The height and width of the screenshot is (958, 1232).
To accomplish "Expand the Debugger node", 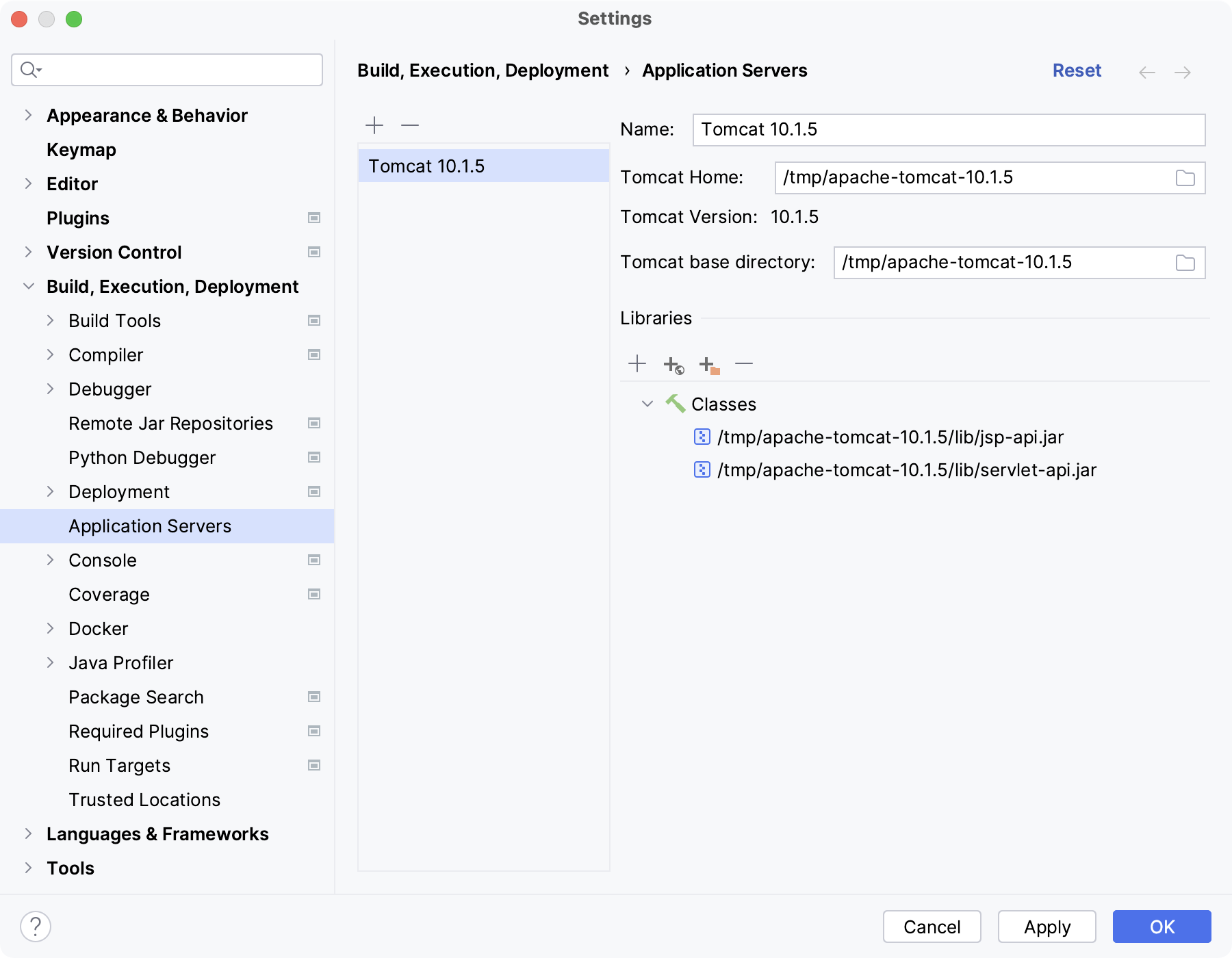I will point(50,389).
